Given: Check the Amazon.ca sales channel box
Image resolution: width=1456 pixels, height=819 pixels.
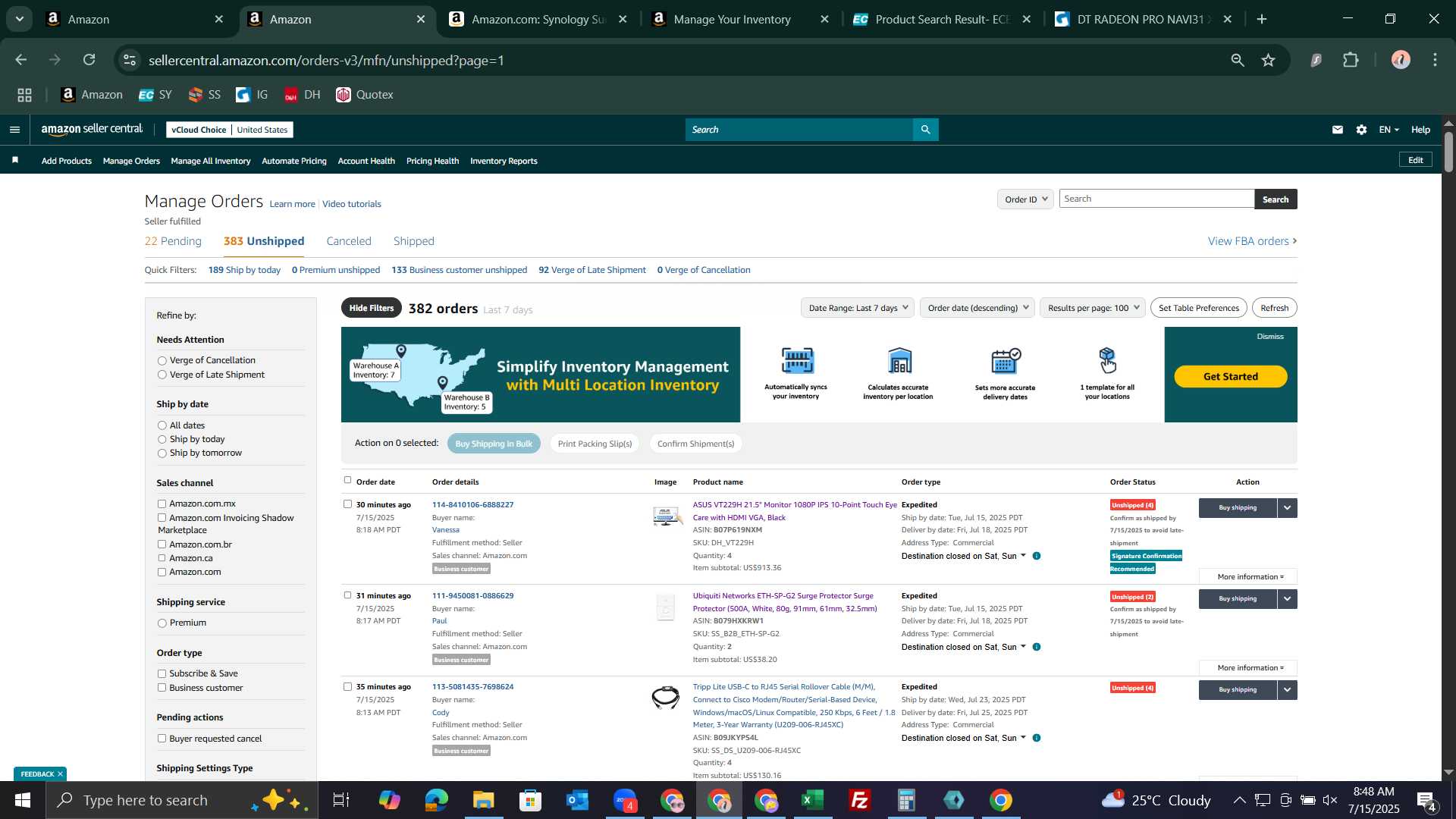Looking at the screenshot, I should click(x=162, y=558).
